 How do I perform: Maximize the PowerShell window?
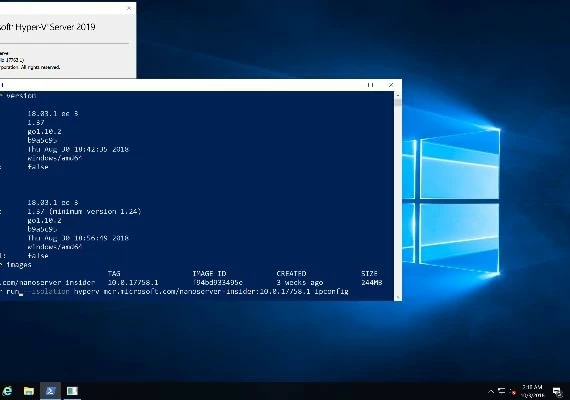[x=370, y=85]
